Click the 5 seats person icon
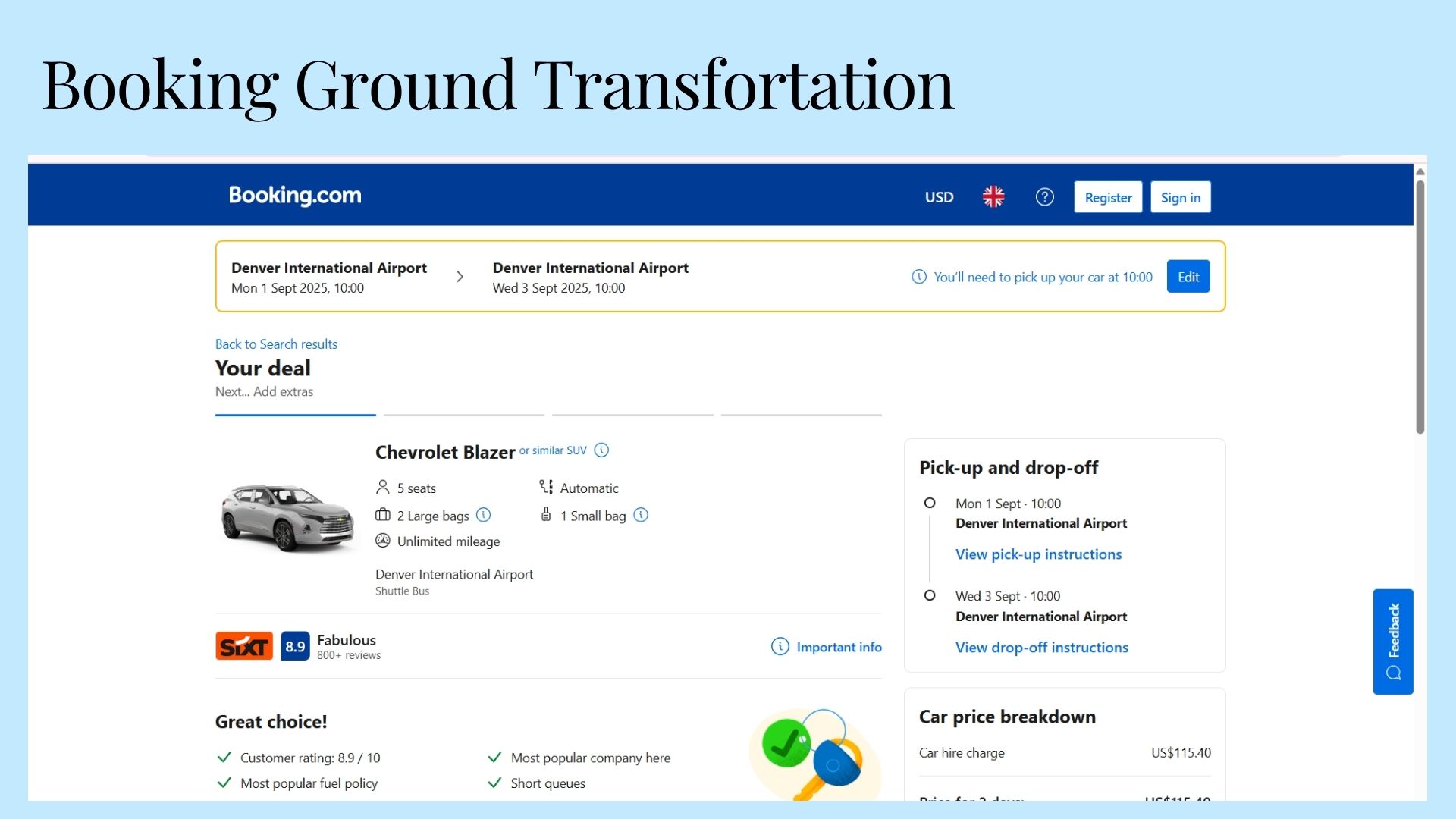Image resolution: width=1456 pixels, height=819 pixels. coord(383,488)
